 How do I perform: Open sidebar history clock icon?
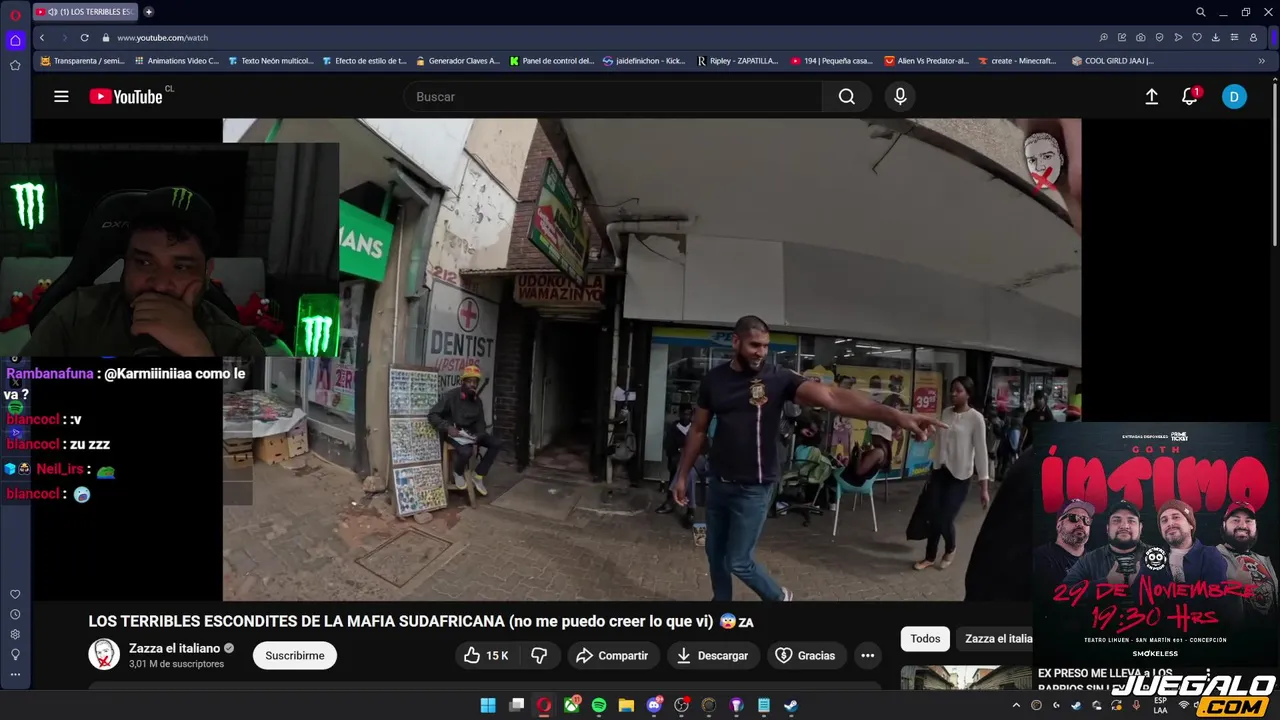point(15,614)
